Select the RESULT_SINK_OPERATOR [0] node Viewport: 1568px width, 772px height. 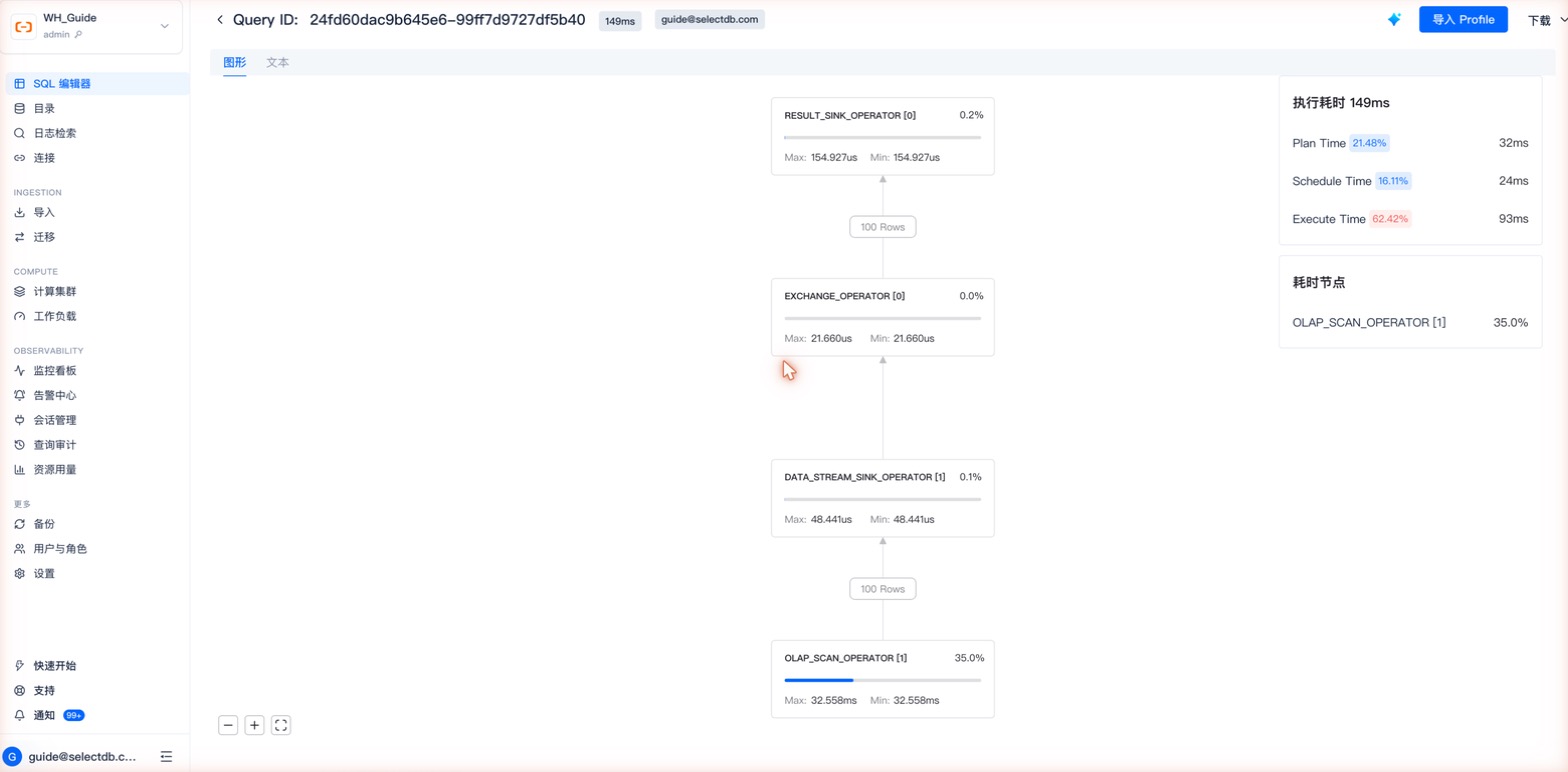883,136
